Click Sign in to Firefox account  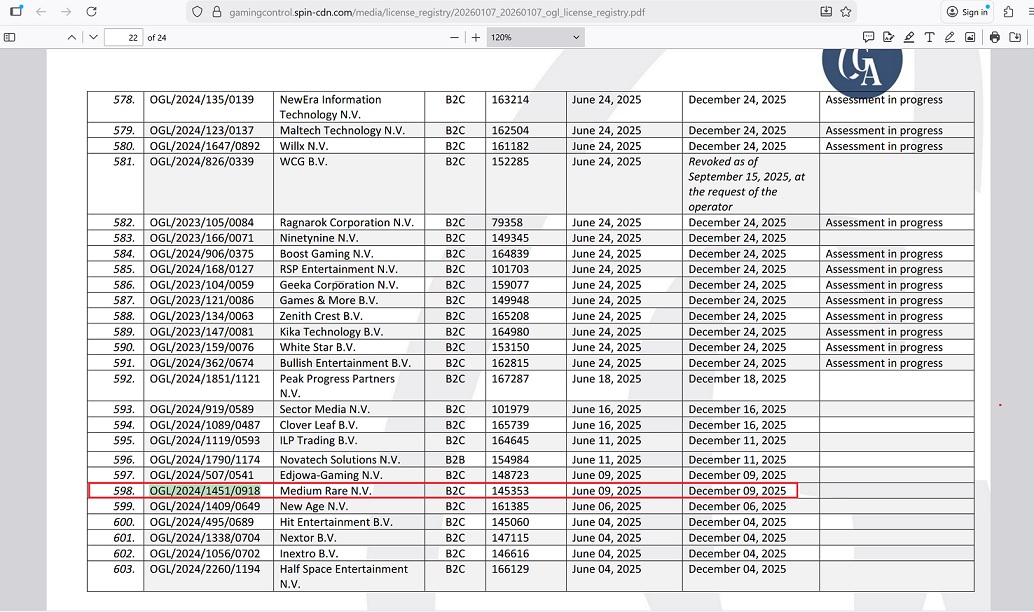(967, 12)
